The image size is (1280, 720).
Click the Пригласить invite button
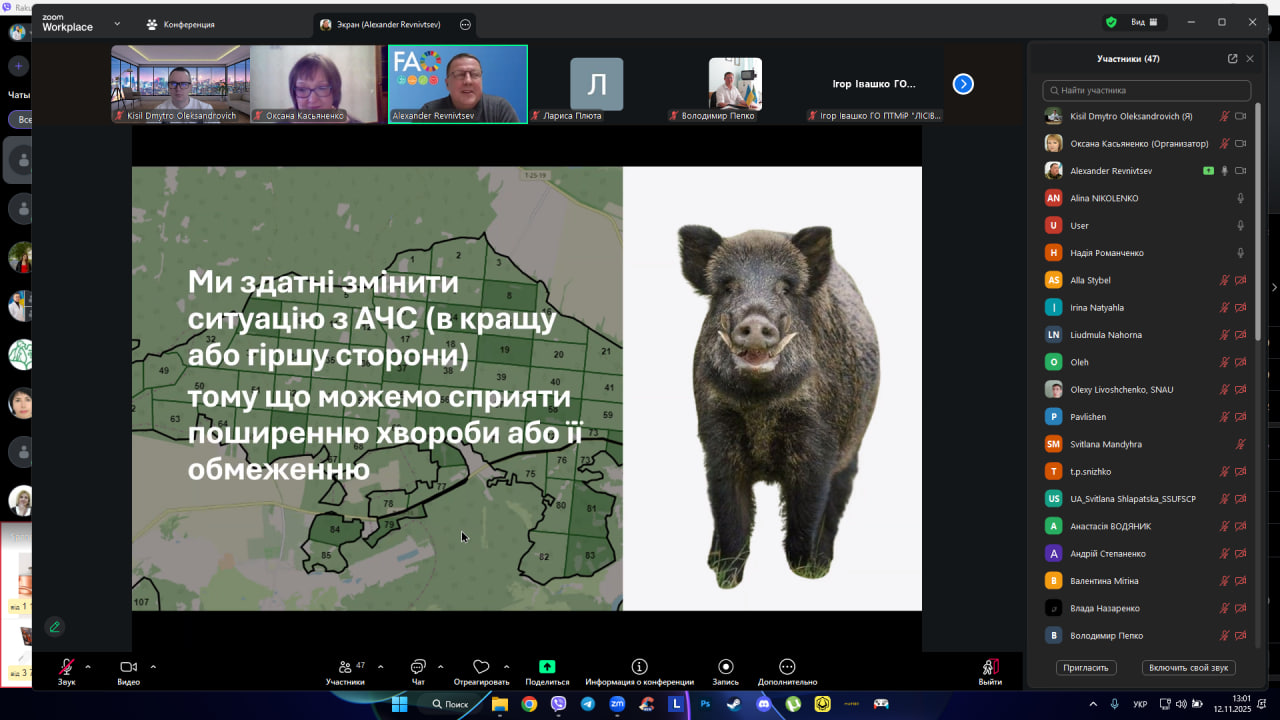click(1085, 667)
